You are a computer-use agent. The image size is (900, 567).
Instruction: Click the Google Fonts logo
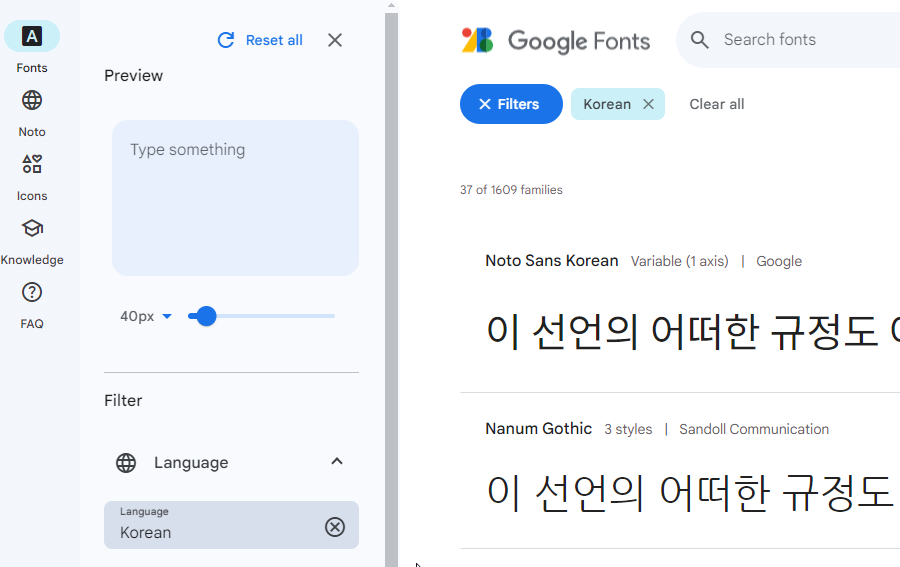pyautogui.click(x=556, y=41)
